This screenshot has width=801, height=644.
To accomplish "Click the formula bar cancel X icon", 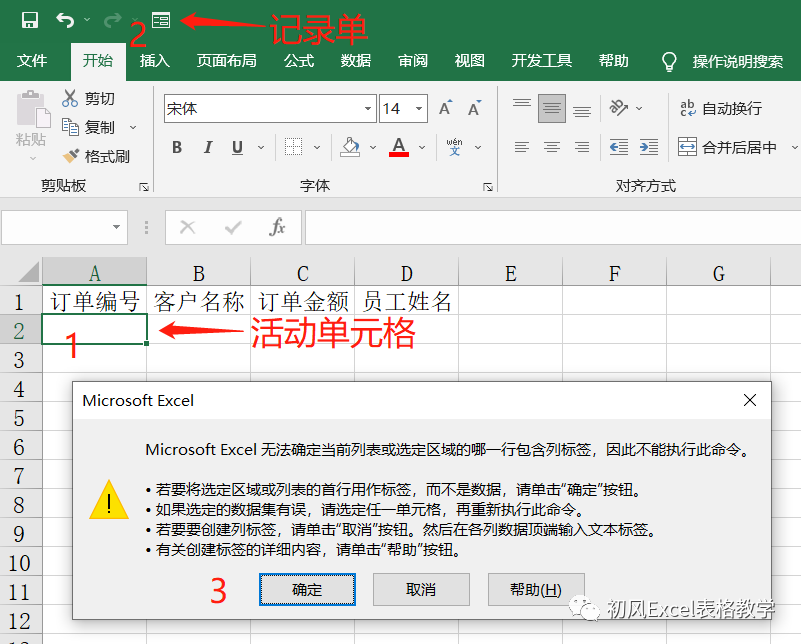I will coord(187,227).
